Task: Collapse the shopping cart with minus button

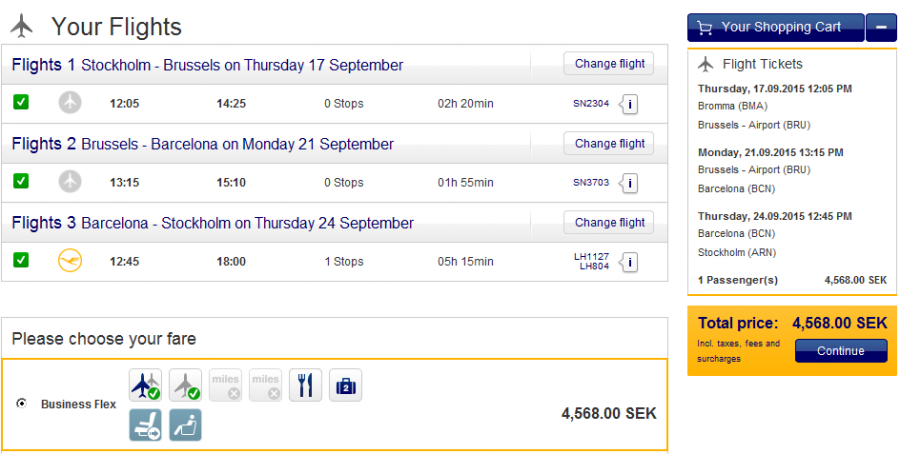Action: point(881,28)
